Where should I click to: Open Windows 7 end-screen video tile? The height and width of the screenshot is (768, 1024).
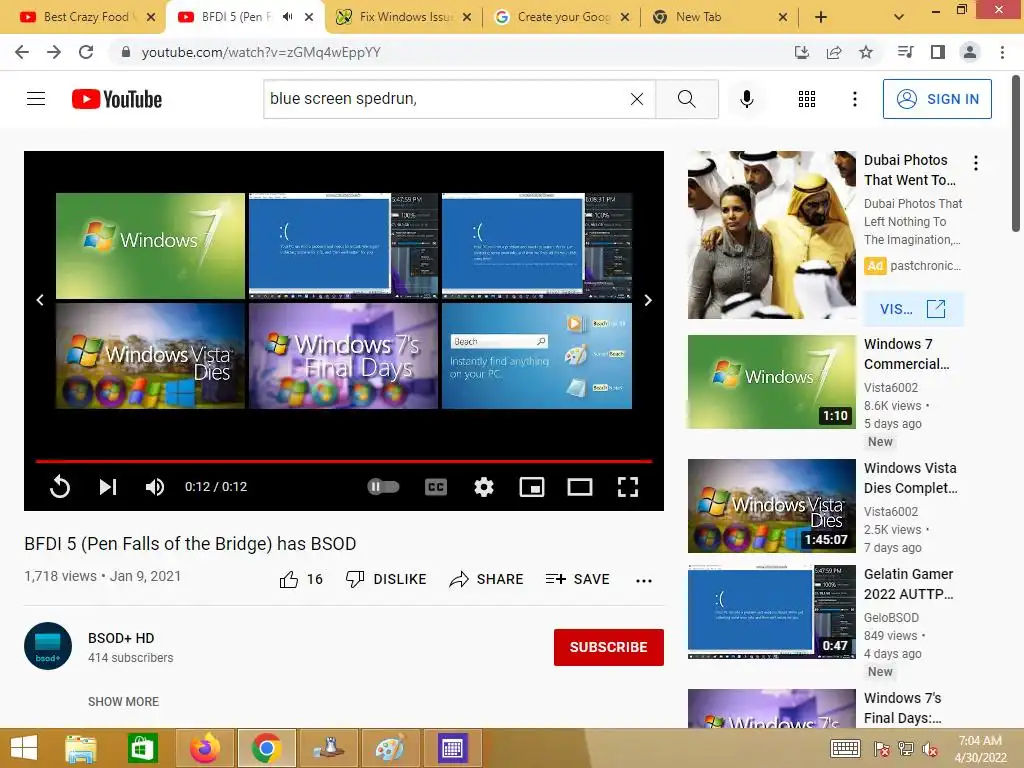[x=150, y=246]
